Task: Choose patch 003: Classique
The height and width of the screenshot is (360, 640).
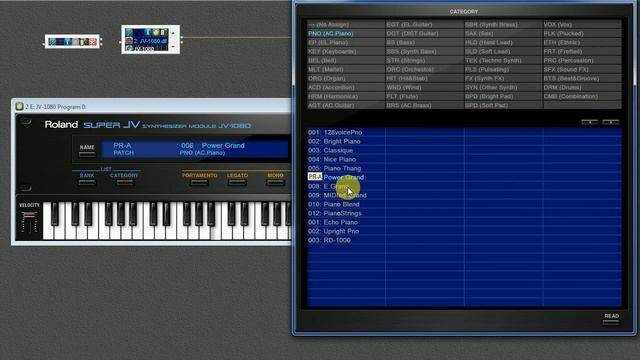Action: click(x=346, y=150)
